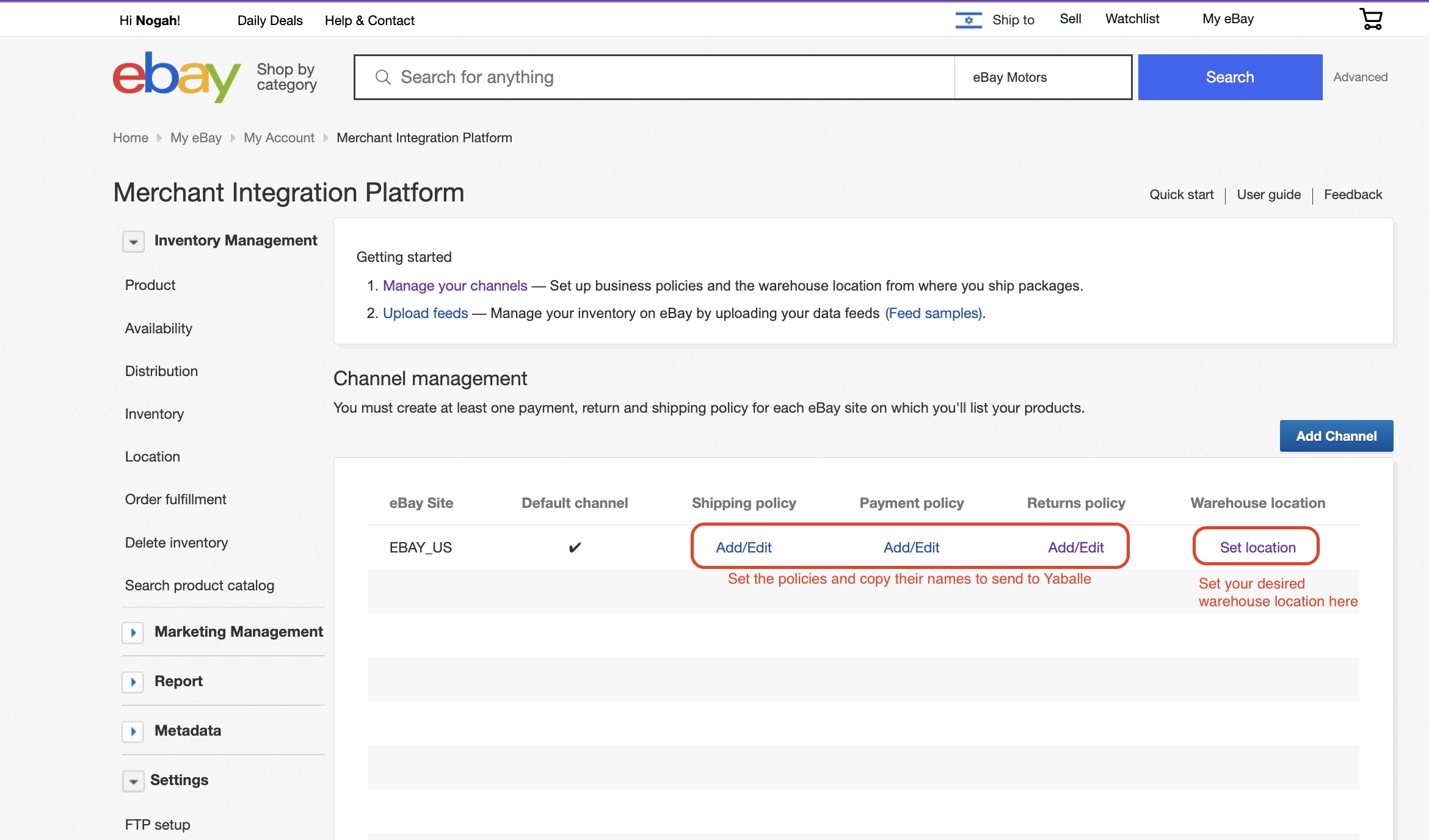Open Advanced search link

[1360, 77]
